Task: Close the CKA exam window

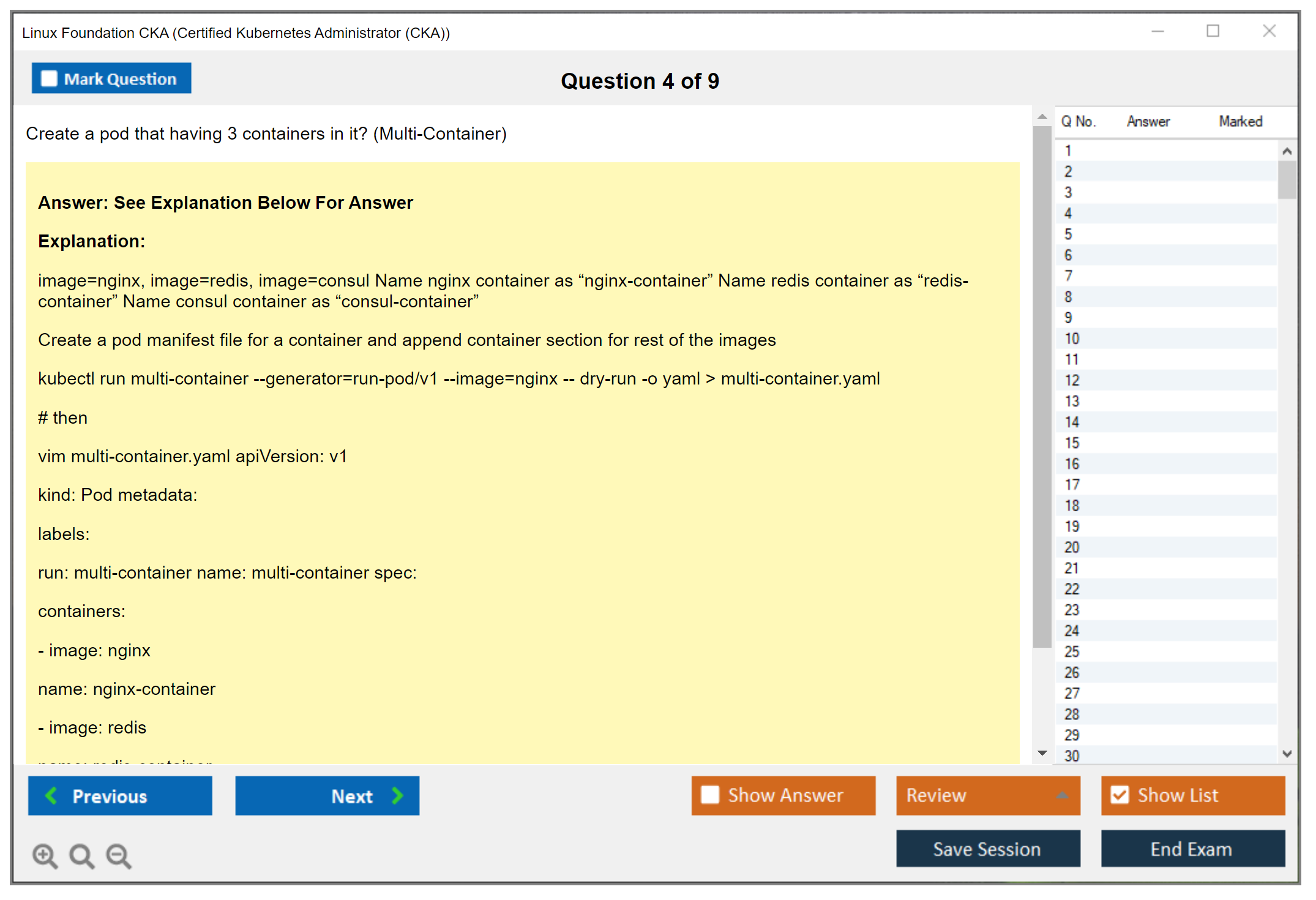Action: click(1269, 31)
